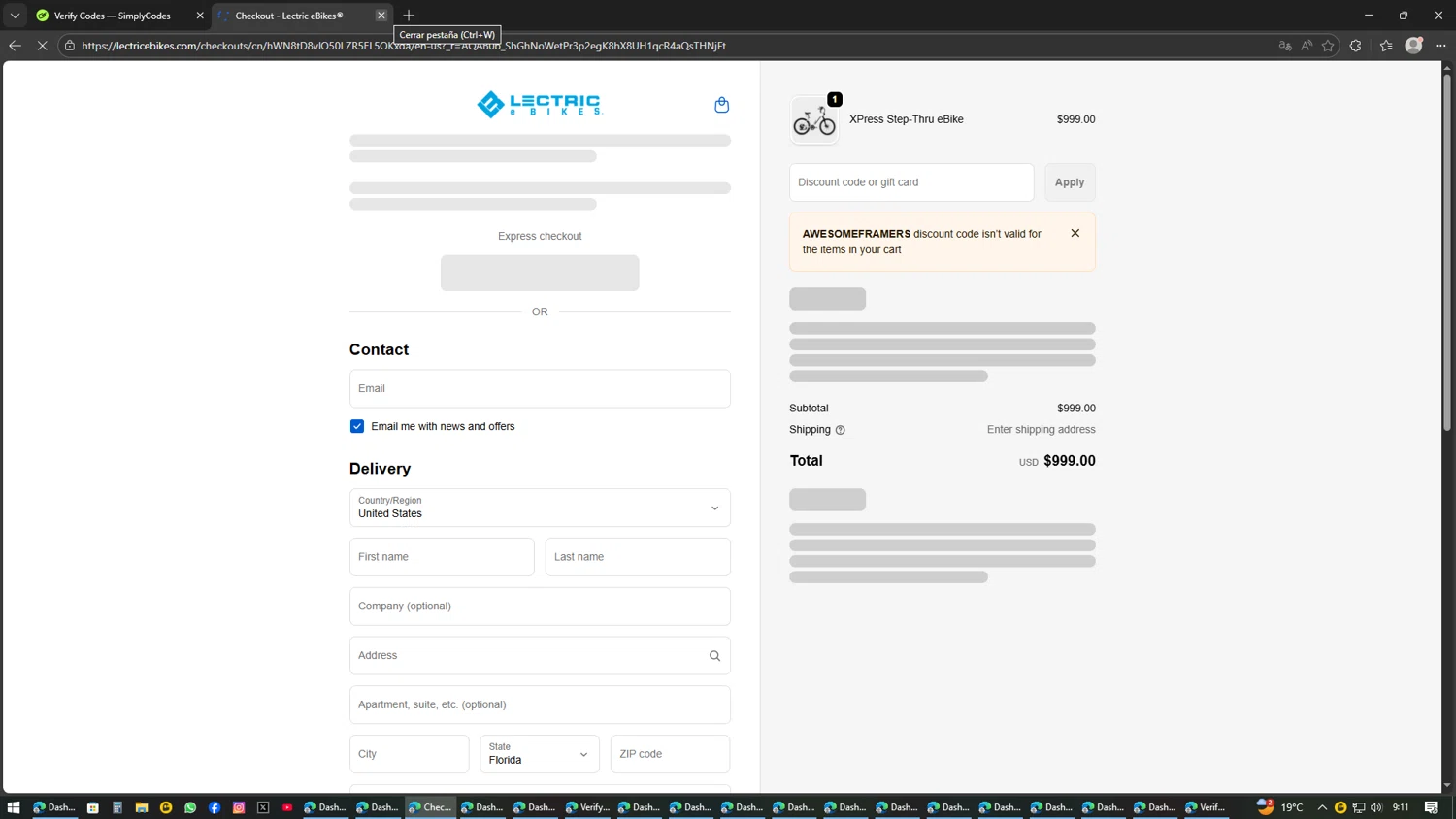Open the favorites list icon
Screen dimensions: 1456x819
1386,46
